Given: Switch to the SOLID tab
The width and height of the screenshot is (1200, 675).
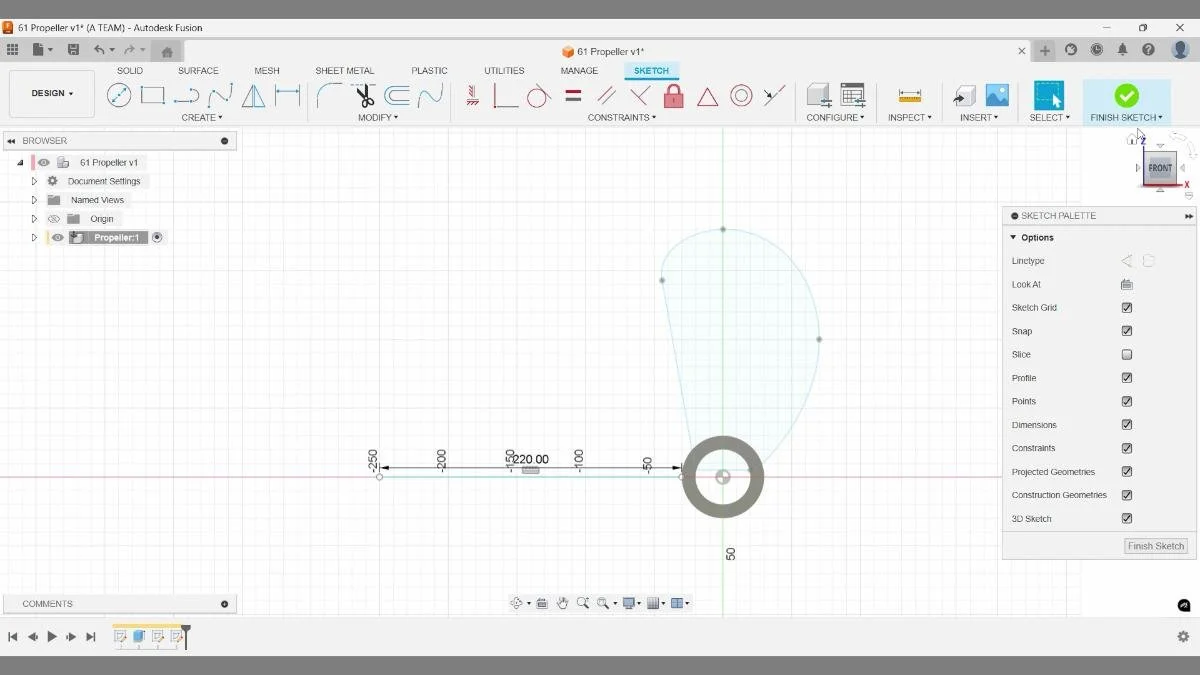Looking at the screenshot, I should coord(129,70).
